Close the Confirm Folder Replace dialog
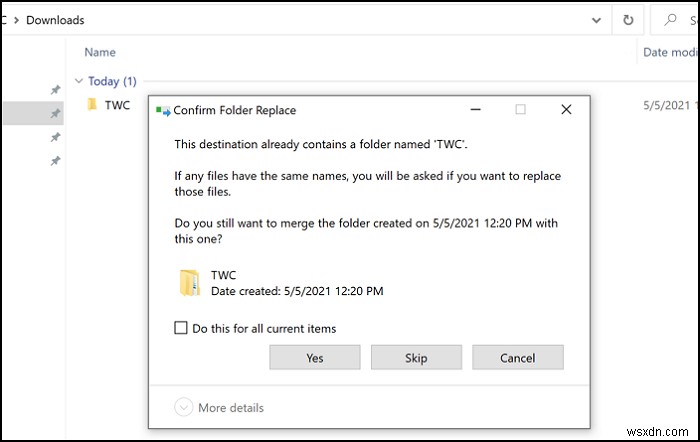Screen dimensions: 700x442 point(567,110)
